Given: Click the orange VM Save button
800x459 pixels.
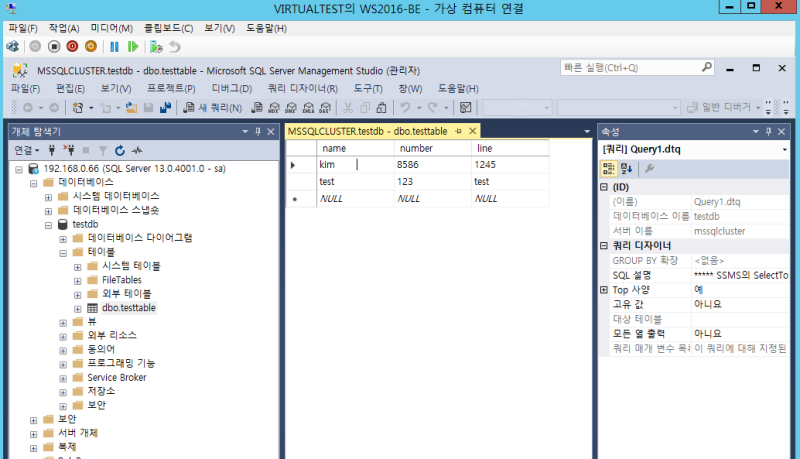Looking at the screenshot, I should [91, 47].
